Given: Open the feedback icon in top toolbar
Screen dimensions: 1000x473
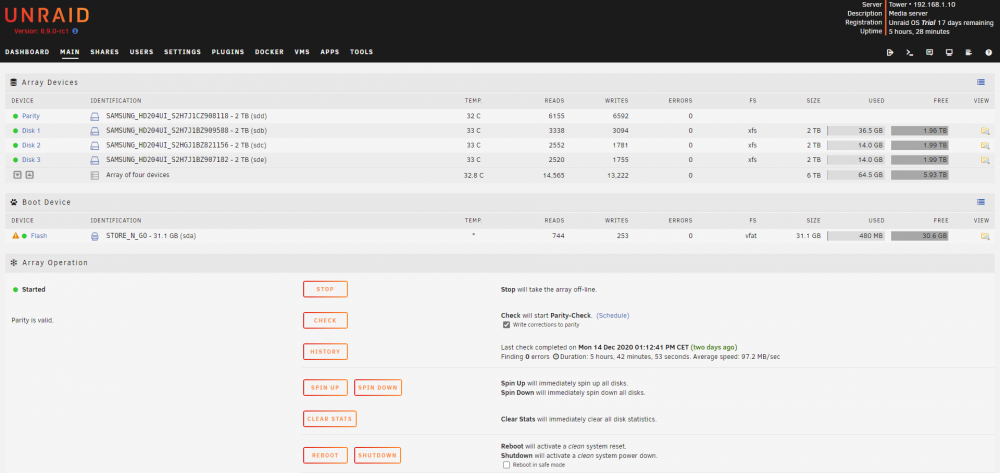Looking at the screenshot, I should tap(929, 52).
